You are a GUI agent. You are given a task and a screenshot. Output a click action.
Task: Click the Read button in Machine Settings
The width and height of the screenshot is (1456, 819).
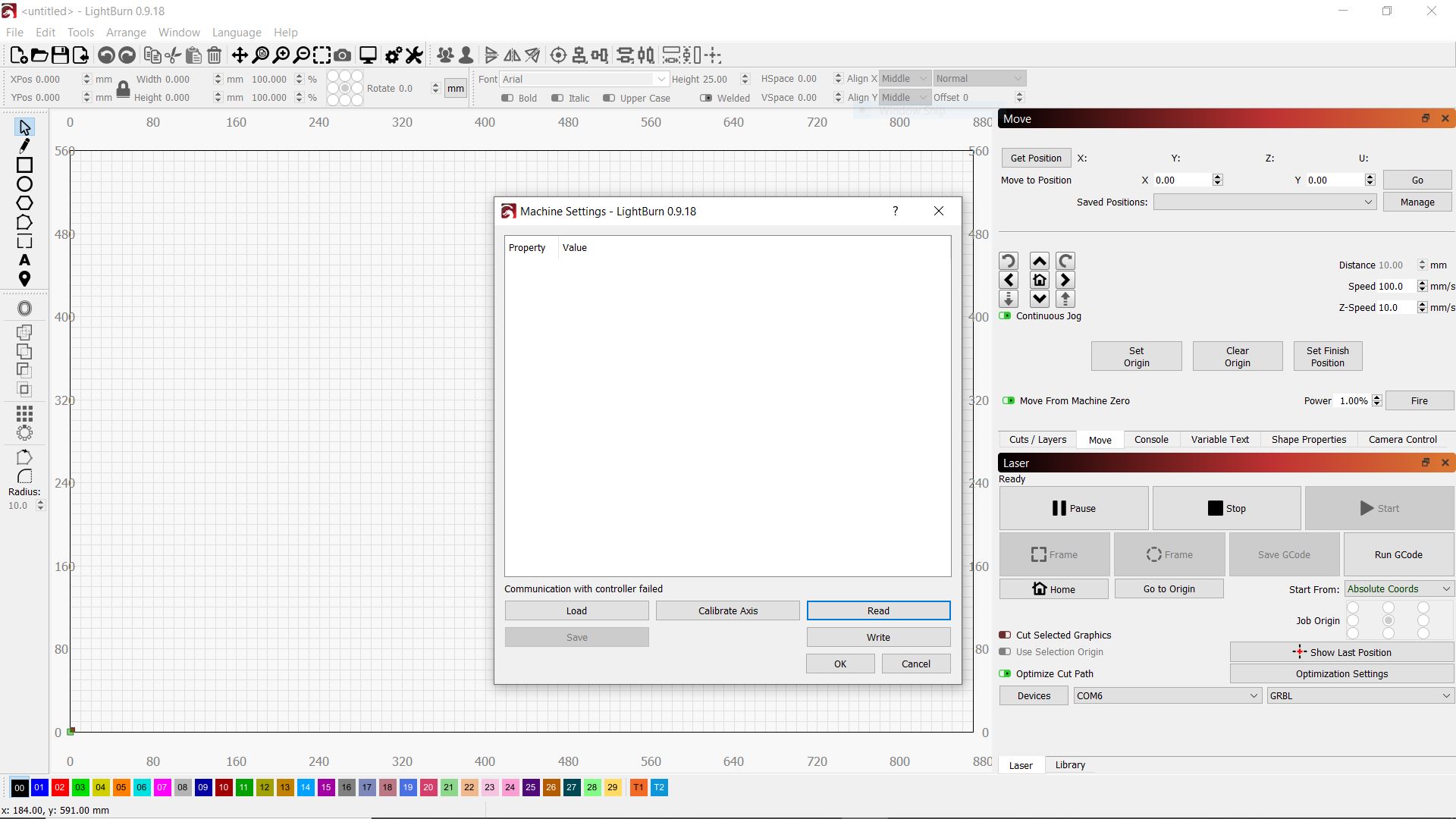coord(878,610)
